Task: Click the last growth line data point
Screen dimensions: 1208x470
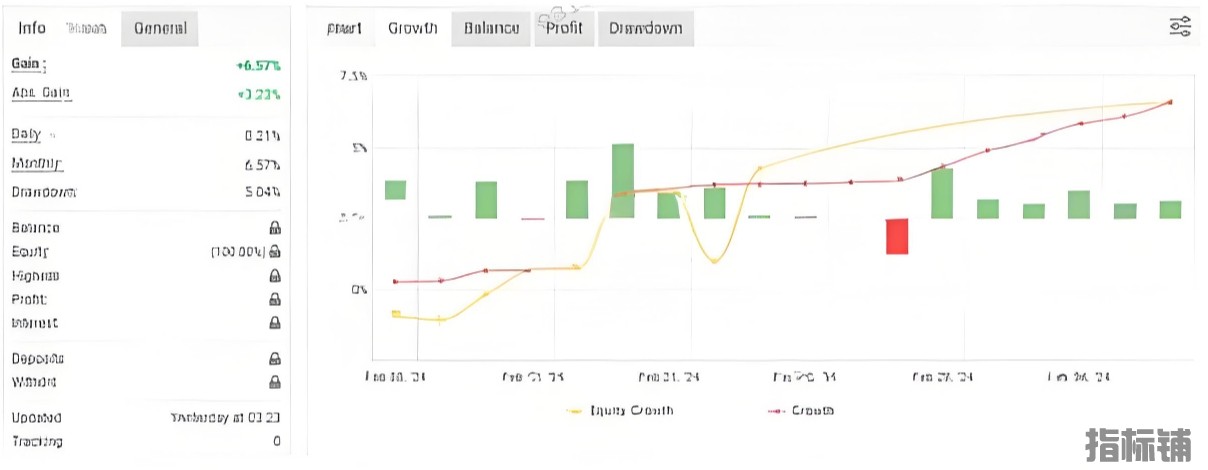Action: tap(1170, 102)
